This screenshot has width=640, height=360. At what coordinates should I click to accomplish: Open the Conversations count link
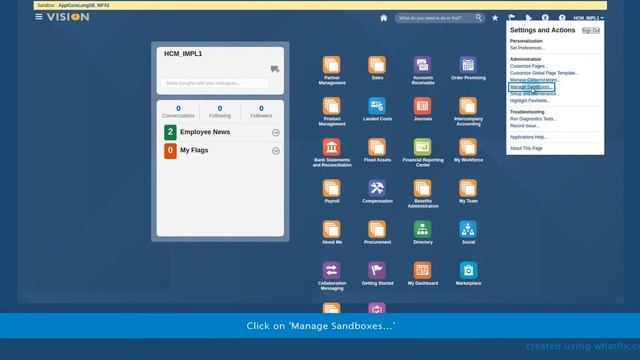pyautogui.click(x=178, y=111)
